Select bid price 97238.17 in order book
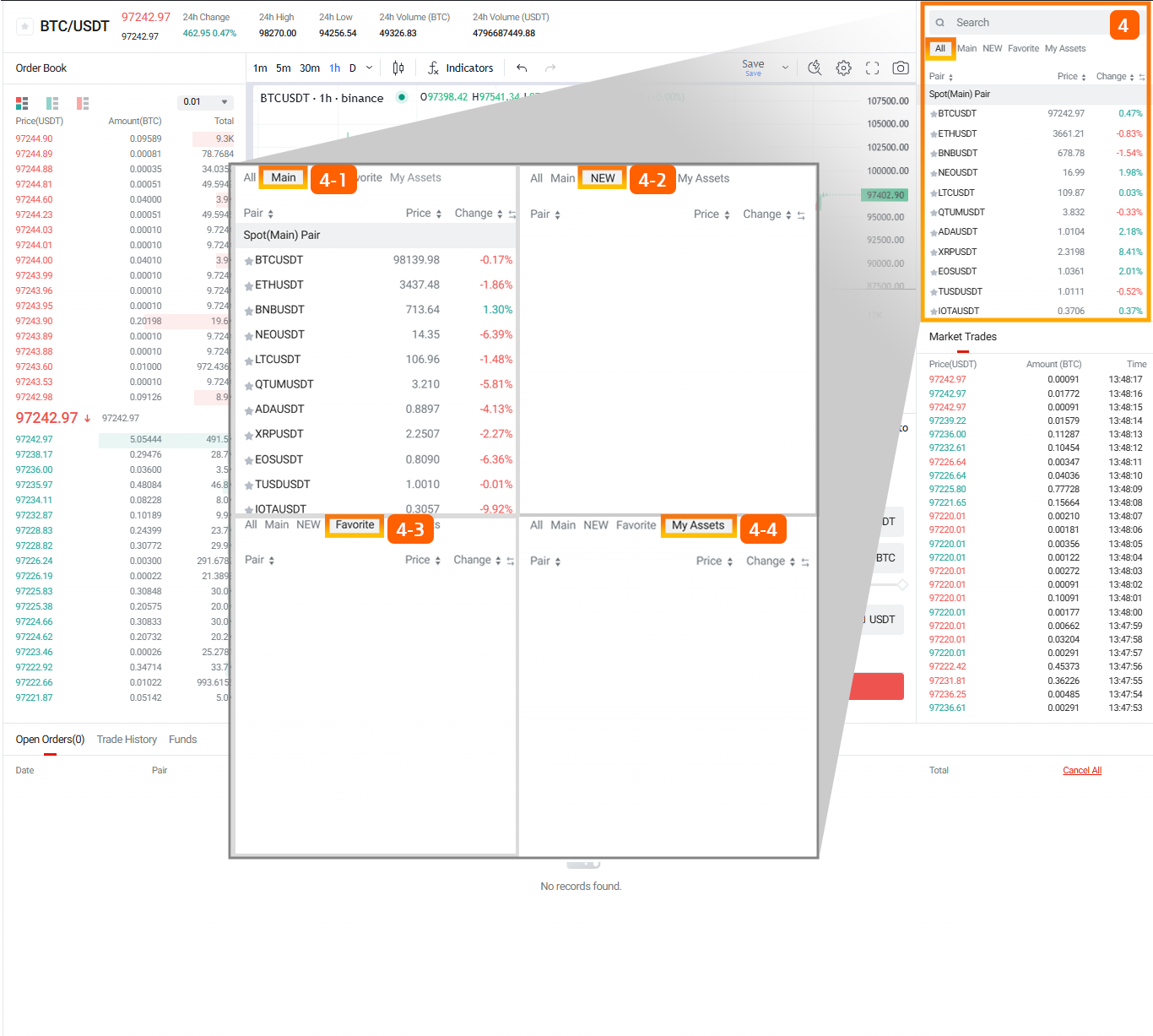 point(34,454)
